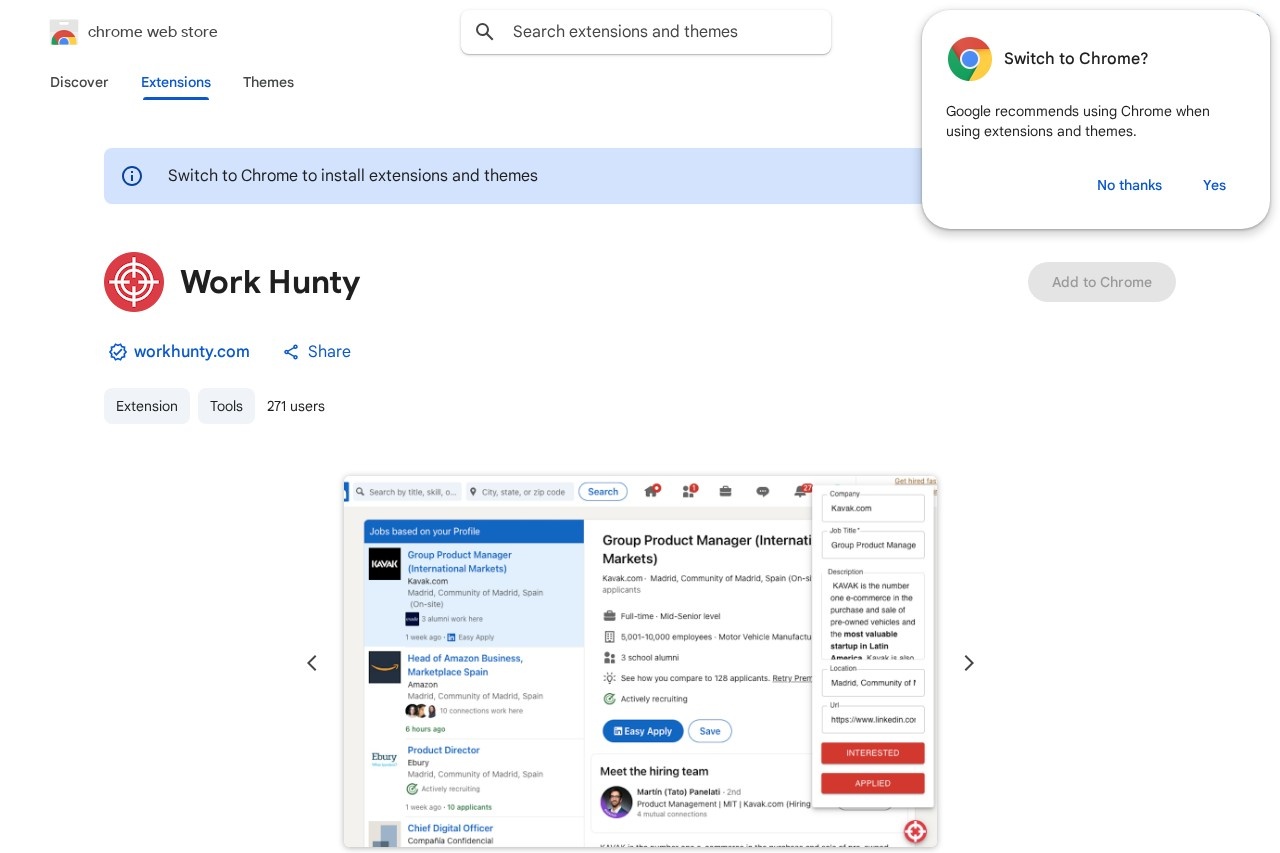
Task: Dismiss popup with No thanks
Action: click(1129, 185)
